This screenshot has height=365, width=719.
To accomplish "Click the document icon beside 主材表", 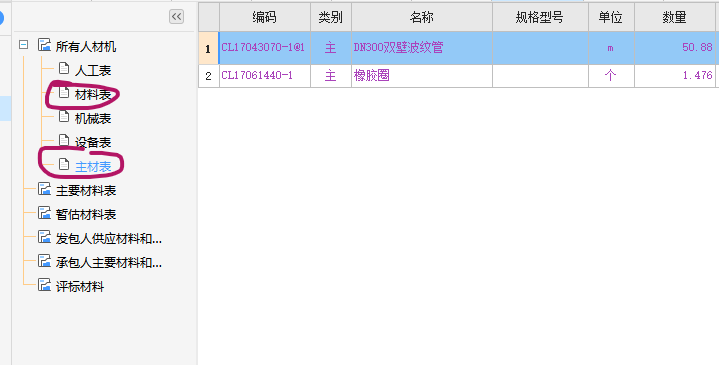I will point(64,164).
